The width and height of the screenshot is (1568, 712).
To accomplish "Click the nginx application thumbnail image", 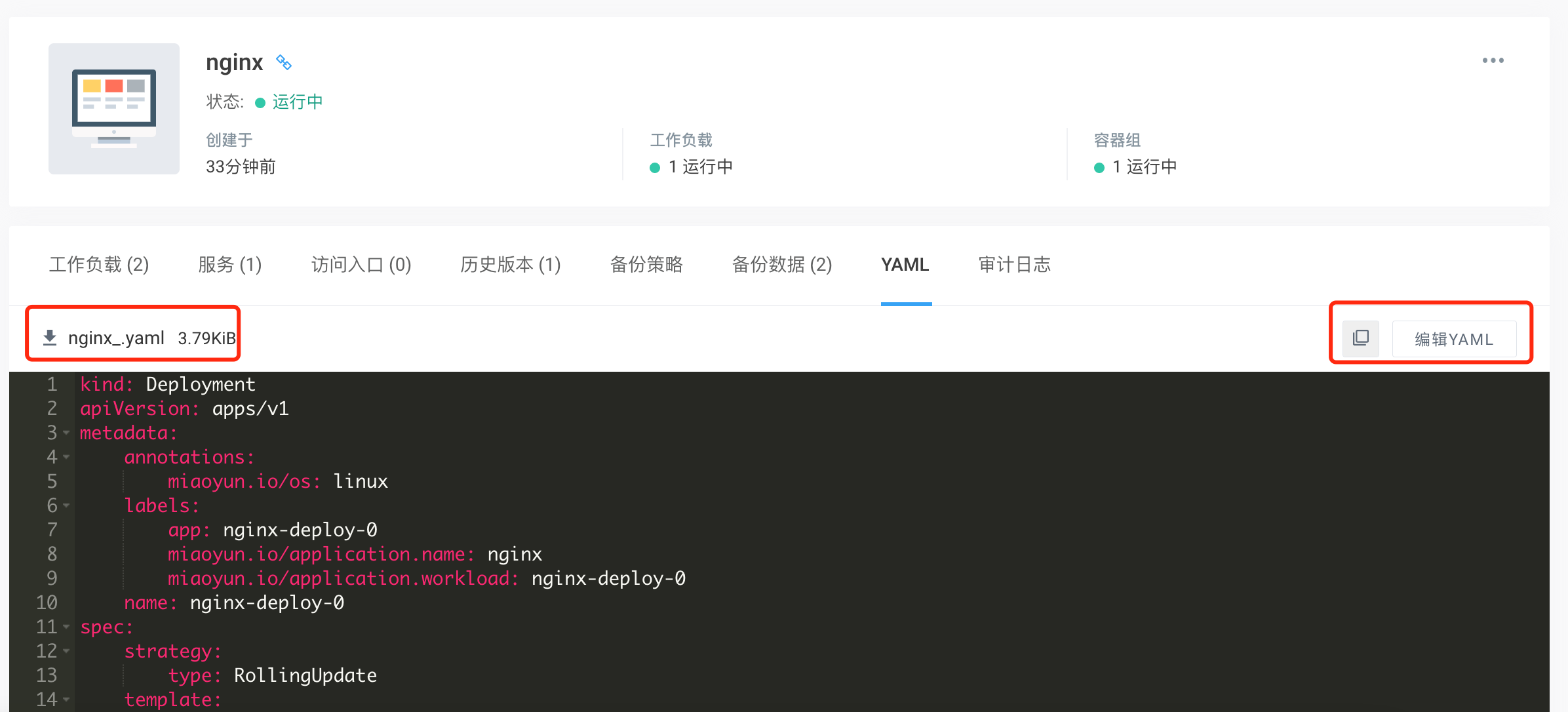I will (113, 108).
